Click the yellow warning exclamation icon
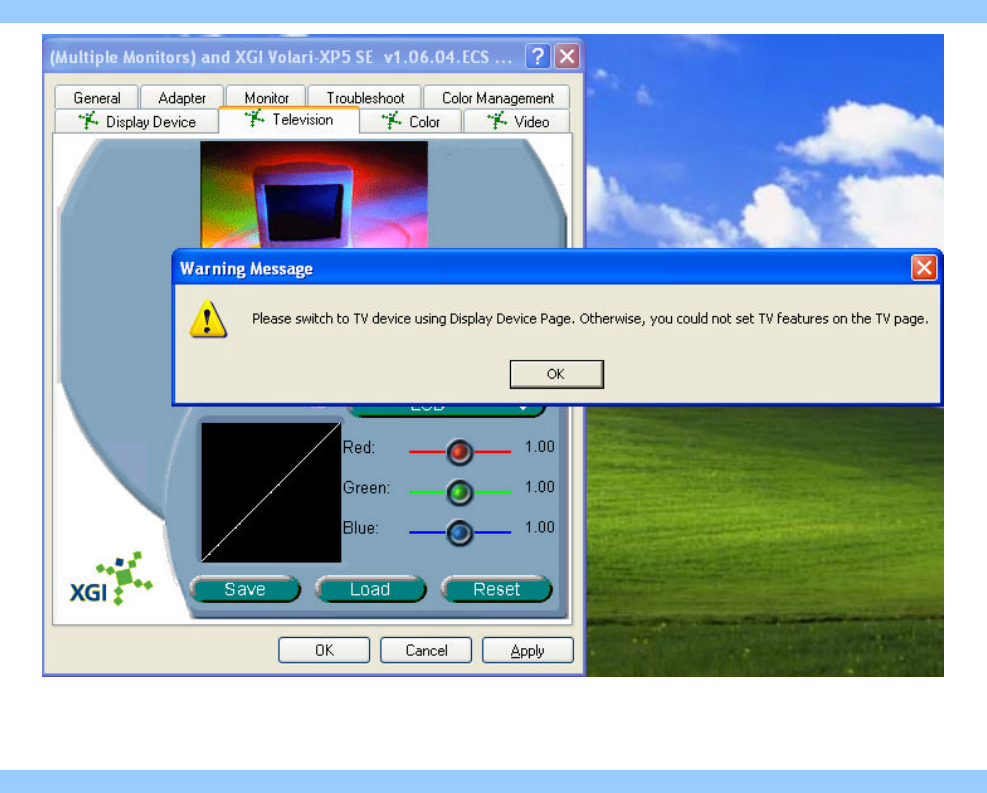Screen dimensions: 987x793 (208, 318)
